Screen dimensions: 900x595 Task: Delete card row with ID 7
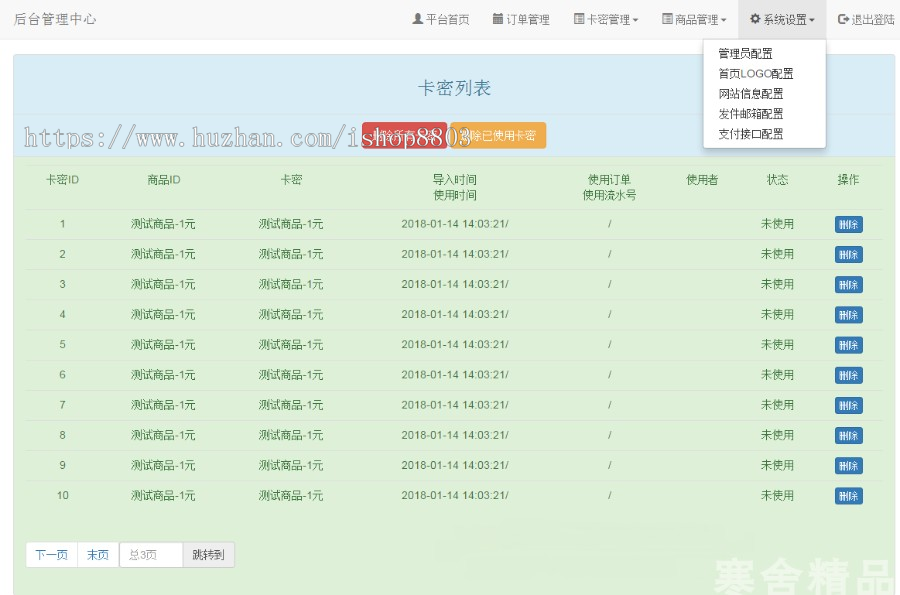pyautogui.click(x=848, y=406)
